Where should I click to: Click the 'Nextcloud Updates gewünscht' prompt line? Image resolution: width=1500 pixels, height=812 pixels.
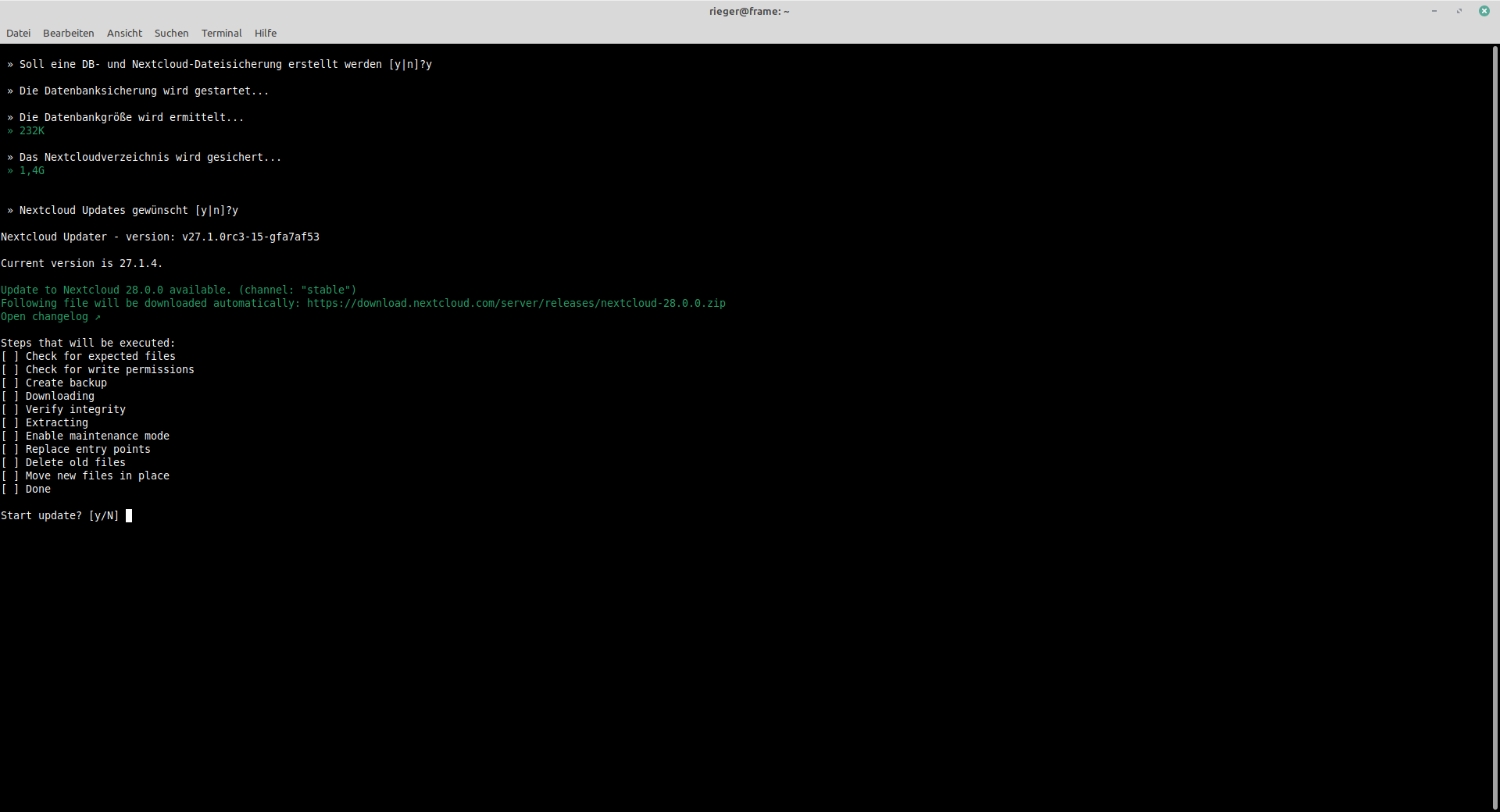click(x=123, y=210)
